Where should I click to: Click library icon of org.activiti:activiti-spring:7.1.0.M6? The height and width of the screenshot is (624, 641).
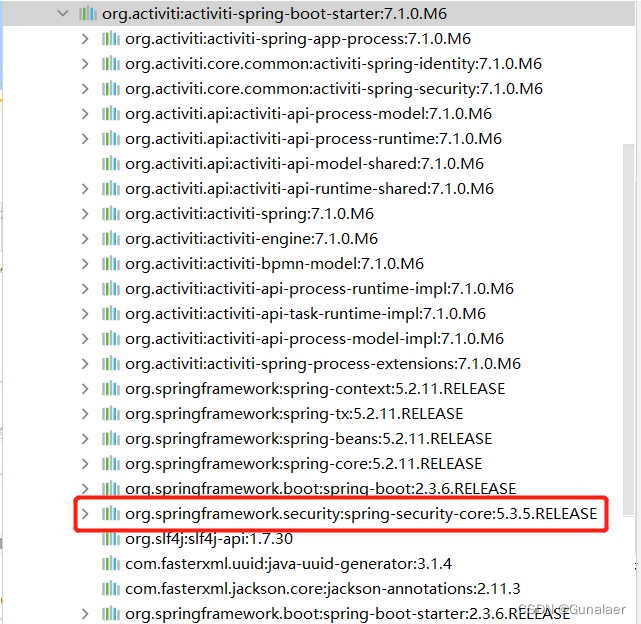110,214
